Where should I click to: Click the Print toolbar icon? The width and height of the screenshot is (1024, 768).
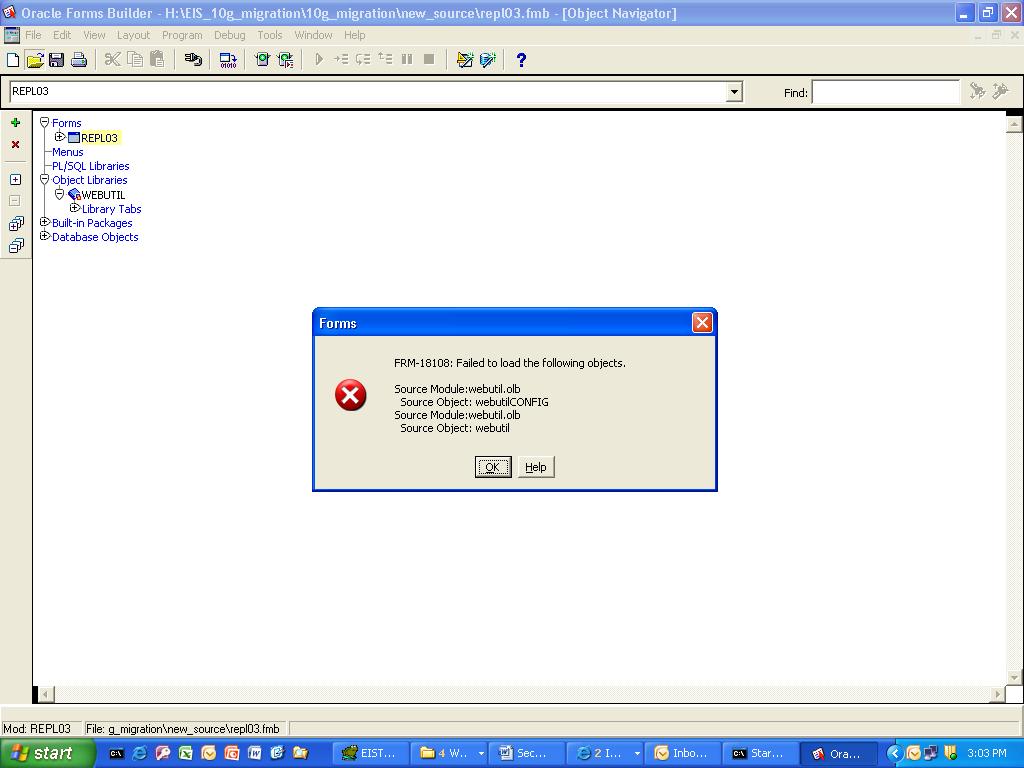pyautogui.click(x=78, y=60)
